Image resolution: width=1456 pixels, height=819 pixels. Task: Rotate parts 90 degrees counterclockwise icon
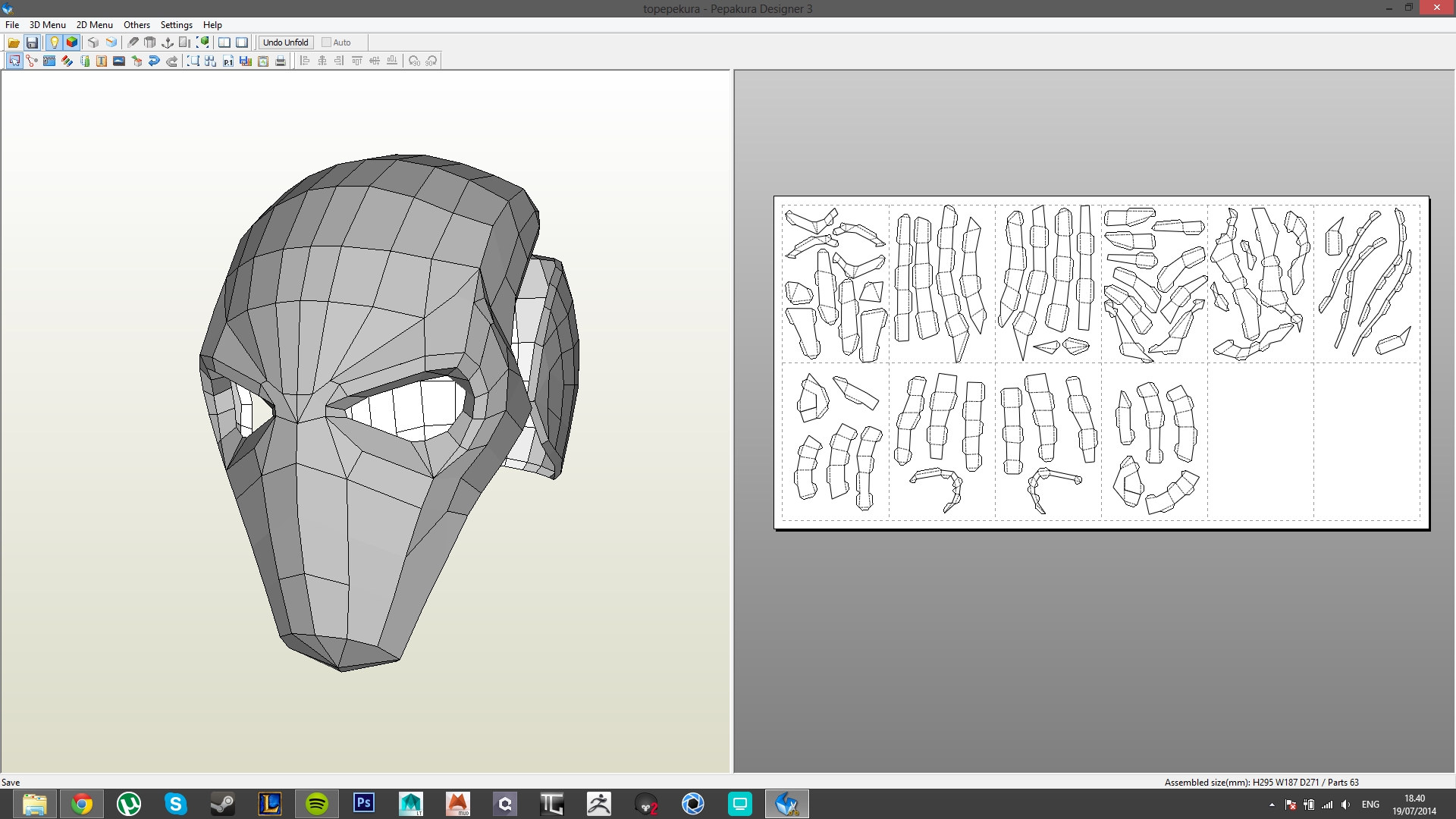(x=414, y=61)
